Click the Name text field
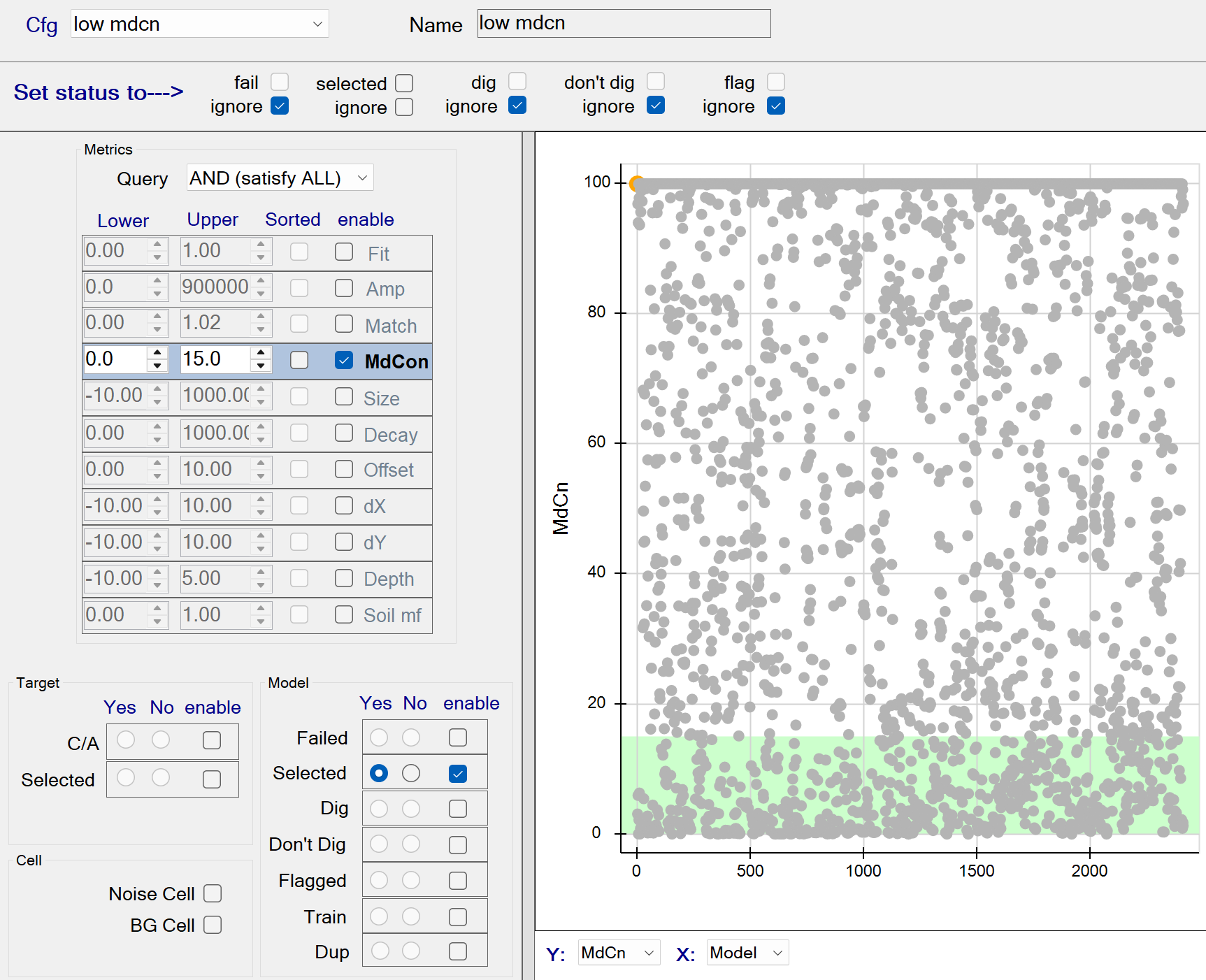This screenshot has width=1206, height=980. click(x=624, y=24)
